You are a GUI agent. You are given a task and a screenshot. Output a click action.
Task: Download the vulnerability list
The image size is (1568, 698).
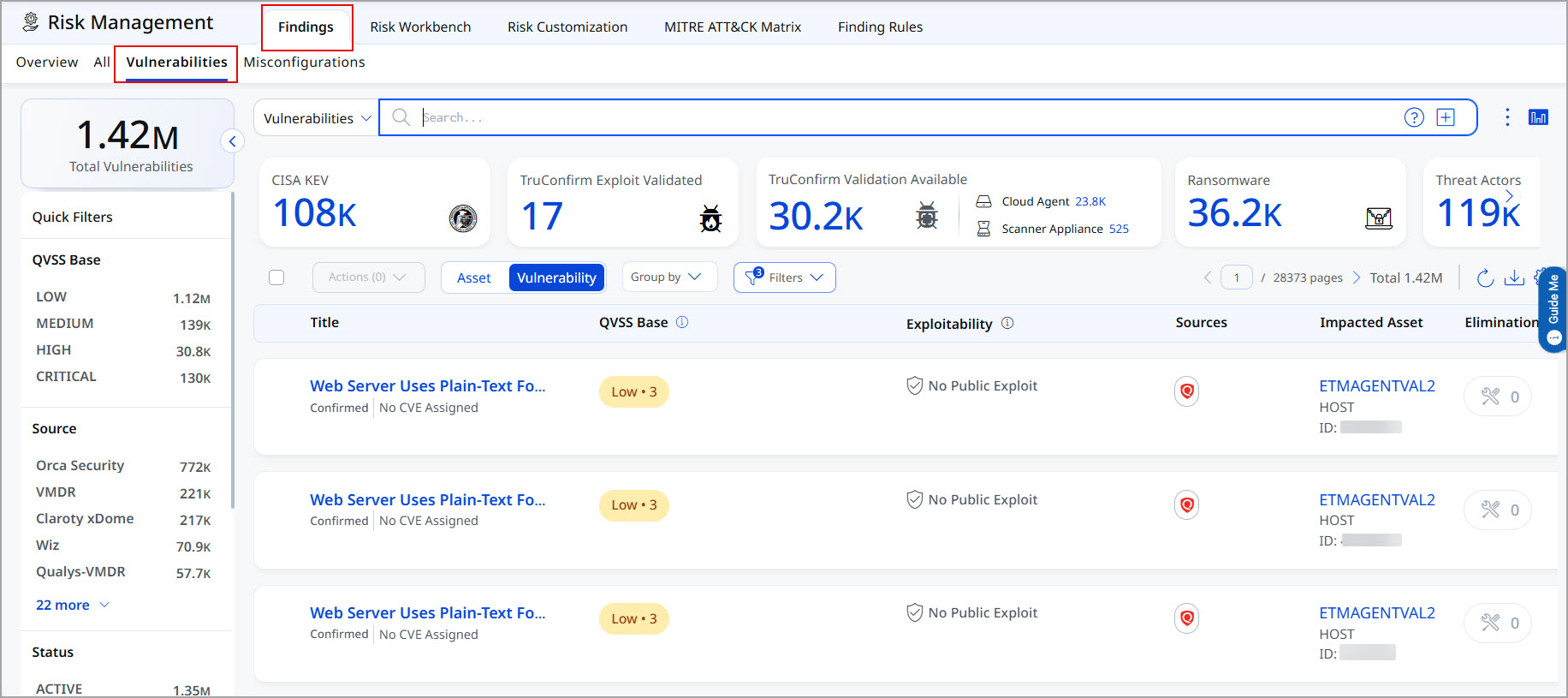tap(1514, 277)
